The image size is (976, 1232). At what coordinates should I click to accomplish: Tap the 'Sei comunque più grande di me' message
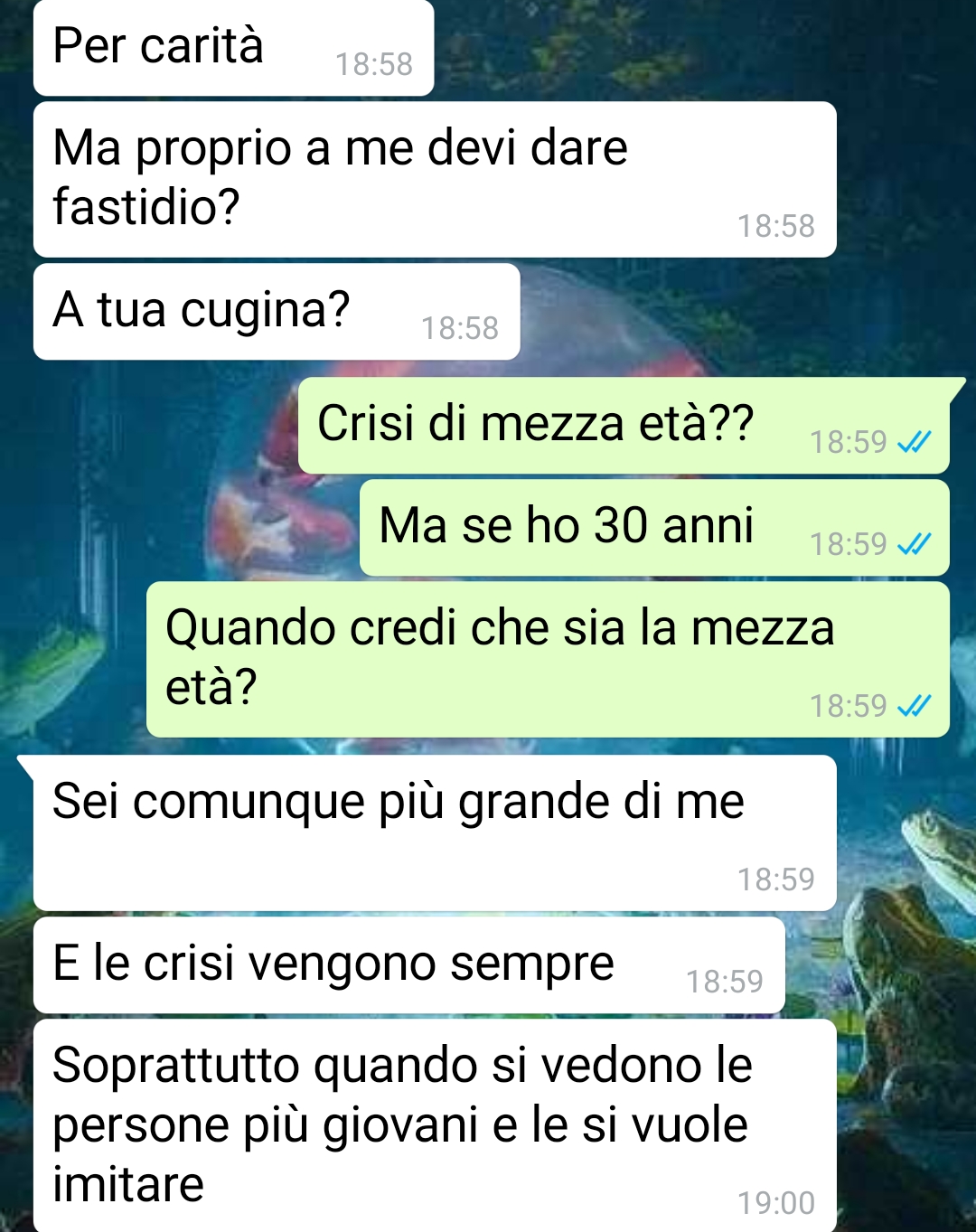[x=435, y=832]
